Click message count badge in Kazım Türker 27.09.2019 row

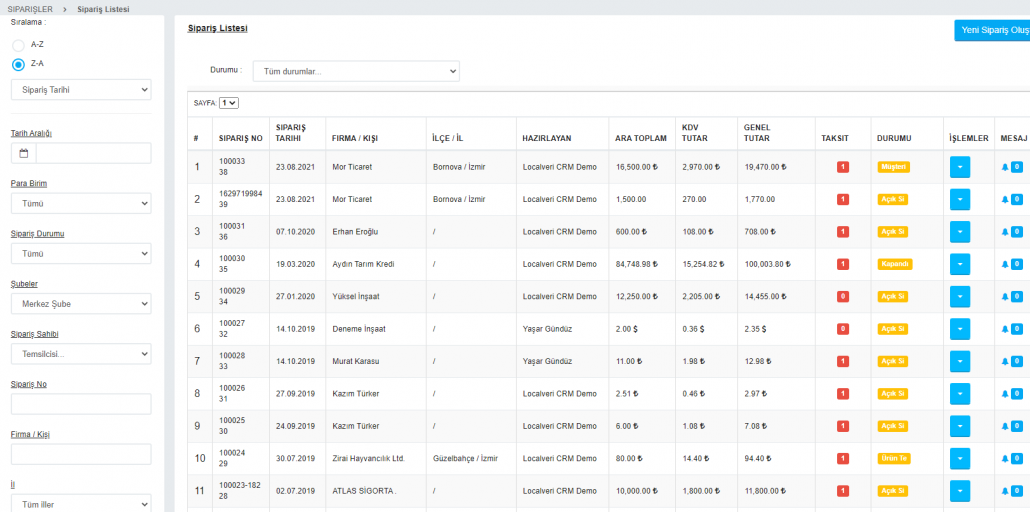tap(1017, 394)
